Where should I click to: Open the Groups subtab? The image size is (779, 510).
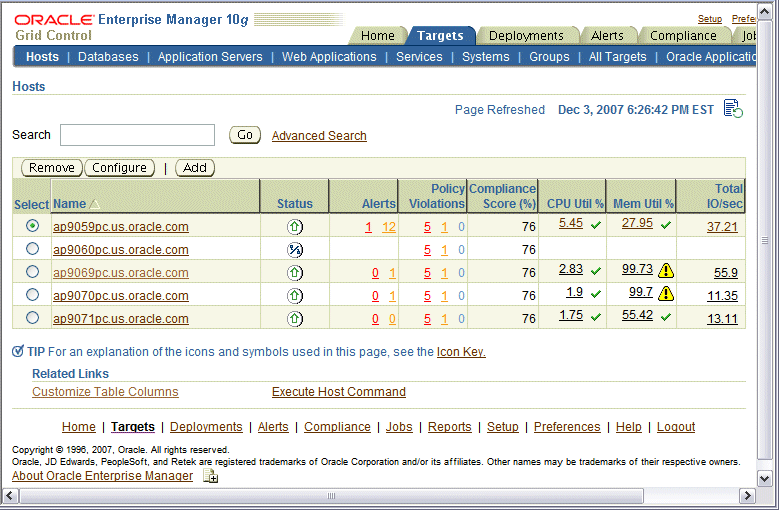(x=549, y=57)
